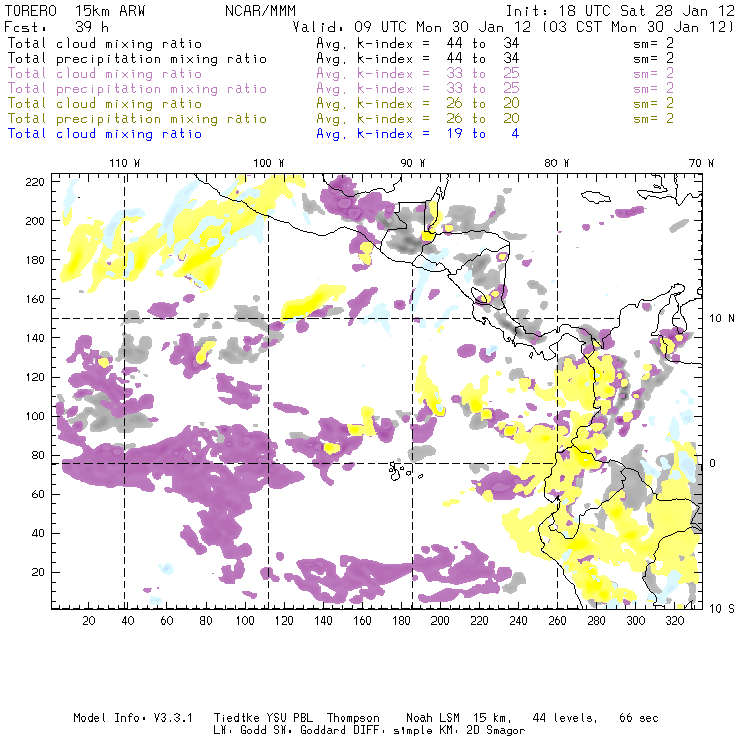Click the black "Total precipitation mixing ratio" legend line
740x740 pixels.
click(137, 59)
